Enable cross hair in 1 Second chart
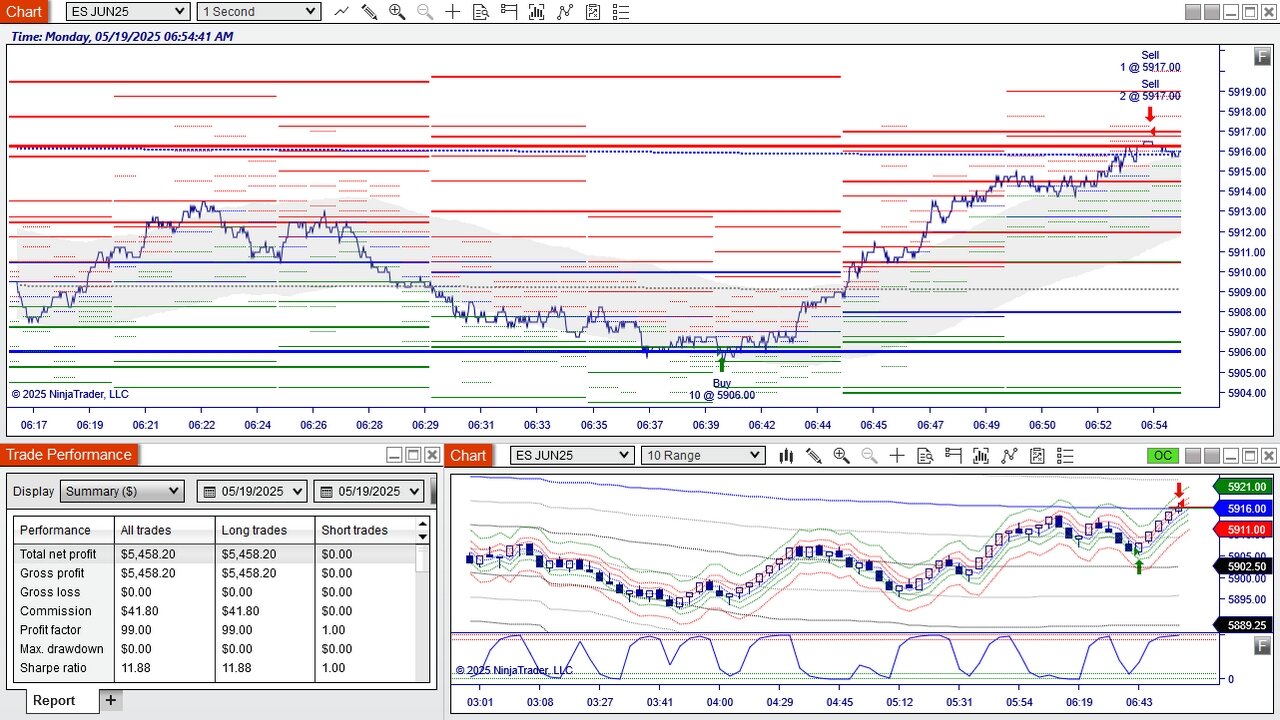The image size is (1280, 720). tap(453, 12)
